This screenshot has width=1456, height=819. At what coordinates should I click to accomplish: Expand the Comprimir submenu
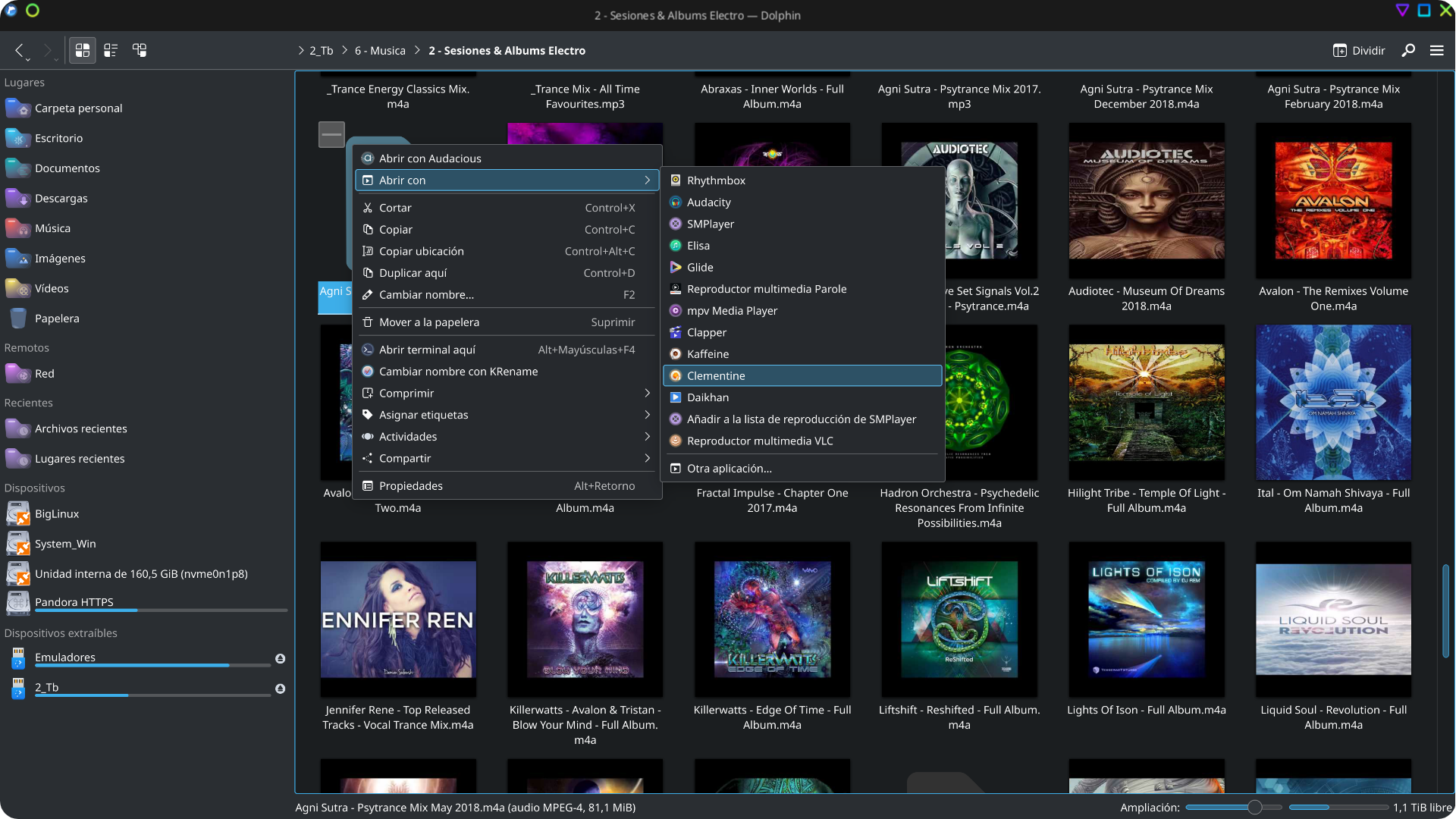(x=507, y=394)
